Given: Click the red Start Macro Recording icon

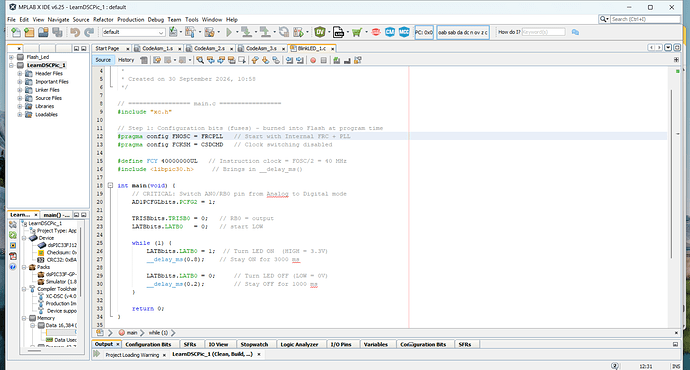Looking at the screenshot, I should pos(313,60).
